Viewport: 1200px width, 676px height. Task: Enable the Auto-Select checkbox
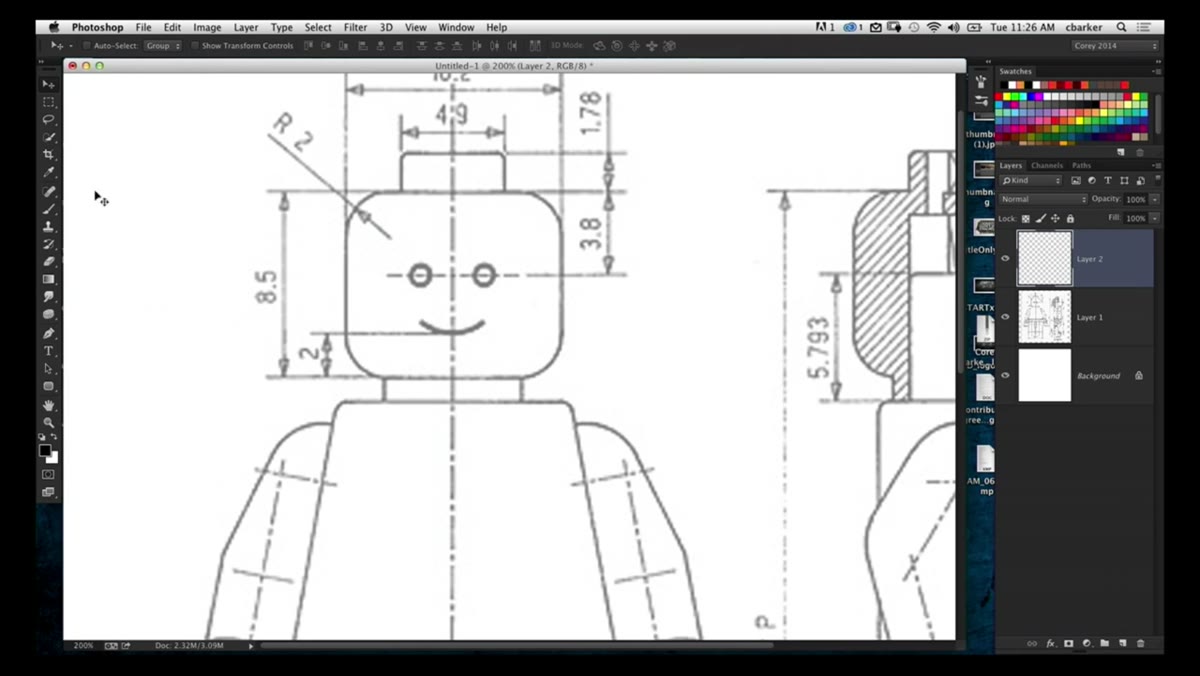86,46
